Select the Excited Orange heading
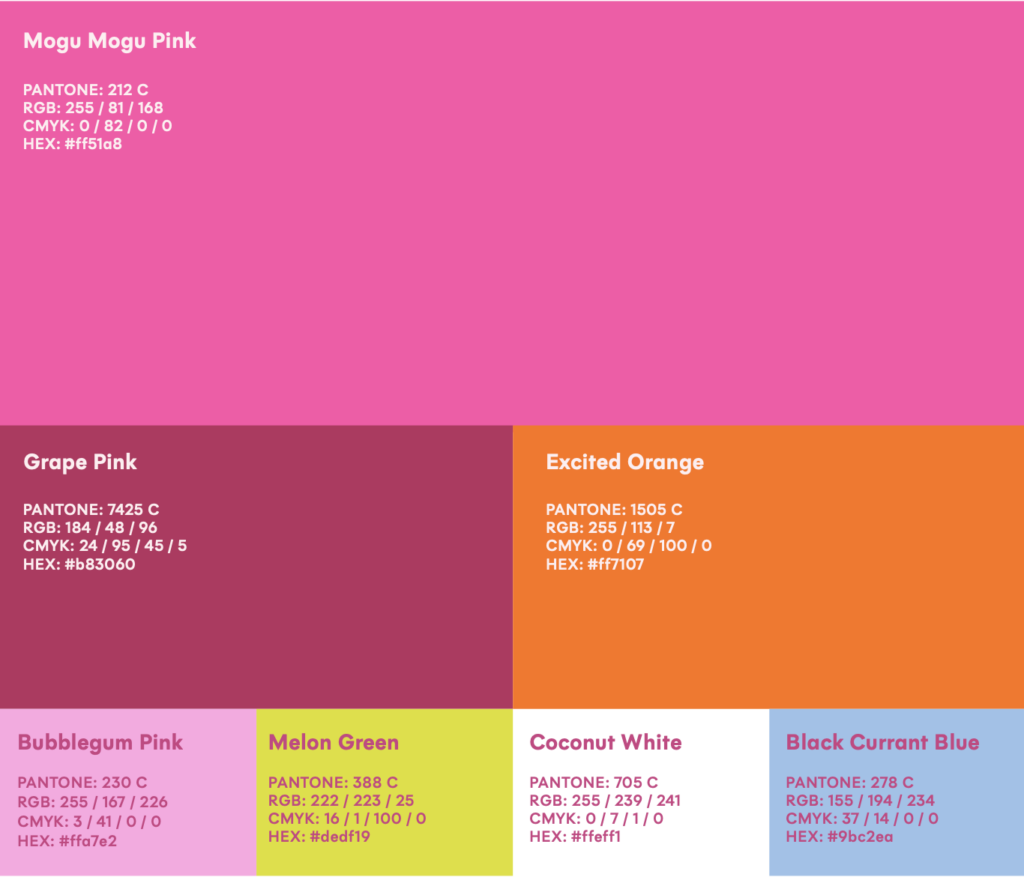 (625, 462)
